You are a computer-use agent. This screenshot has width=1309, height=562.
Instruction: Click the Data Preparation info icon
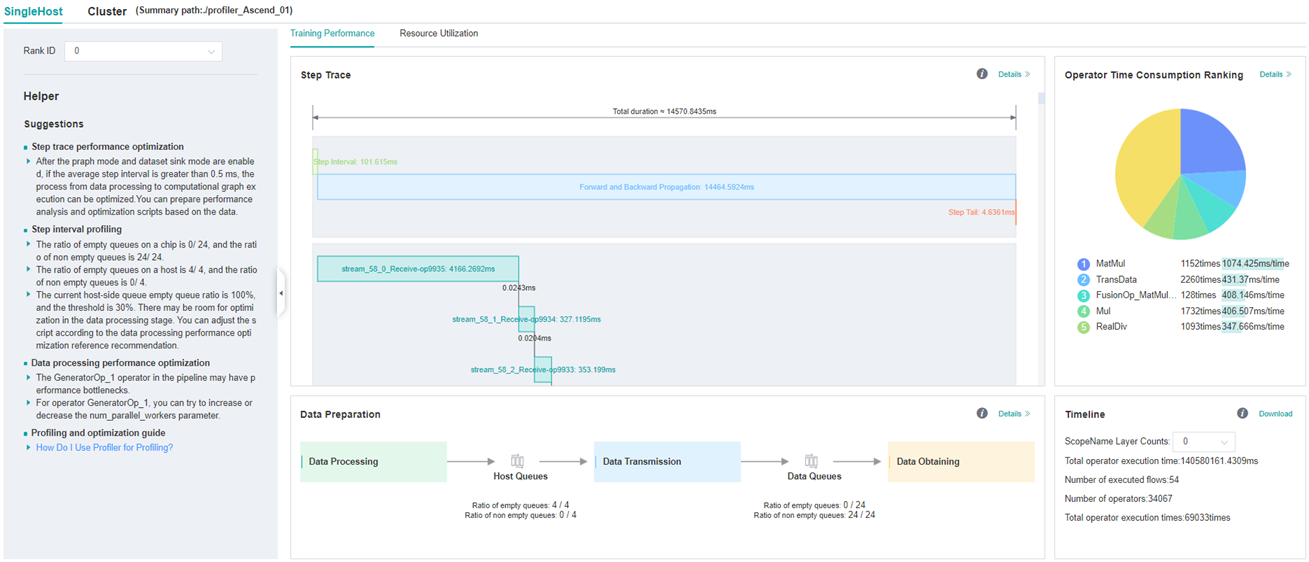pos(982,413)
